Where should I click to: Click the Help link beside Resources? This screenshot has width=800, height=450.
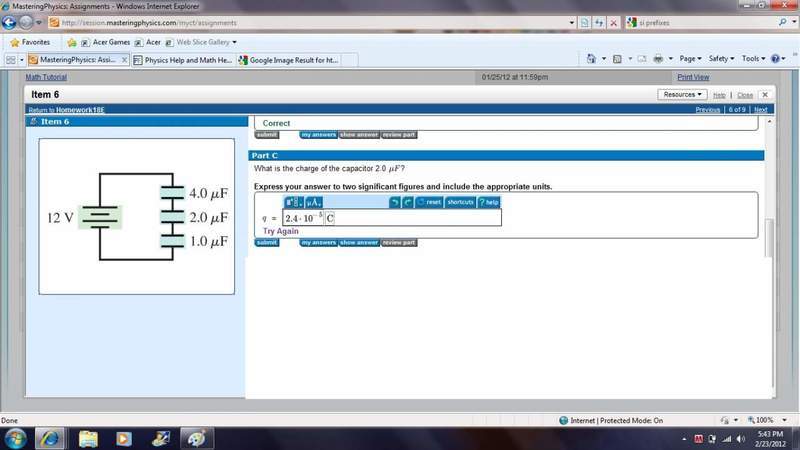pyautogui.click(x=719, y=95)
